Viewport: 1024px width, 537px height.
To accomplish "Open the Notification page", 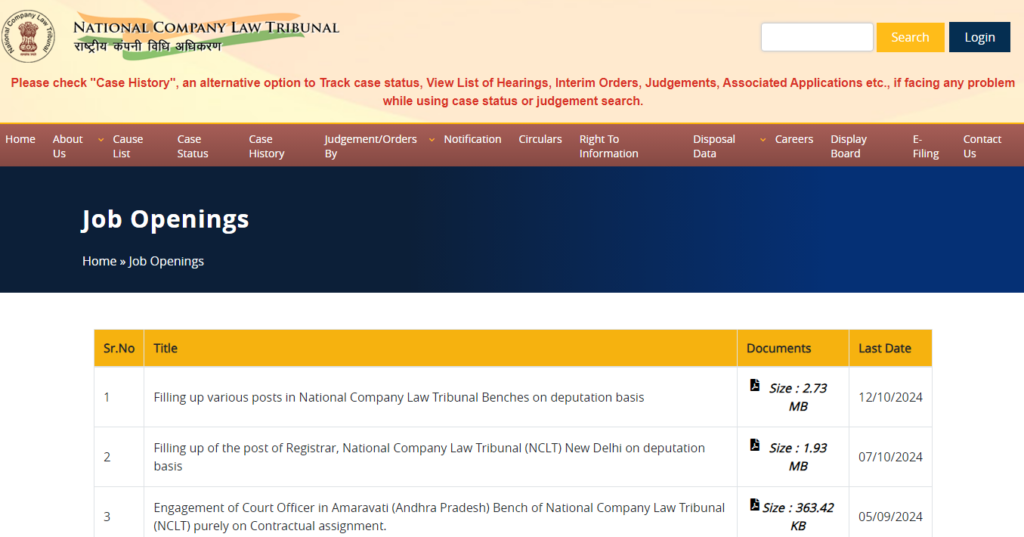I will (472, 139).
